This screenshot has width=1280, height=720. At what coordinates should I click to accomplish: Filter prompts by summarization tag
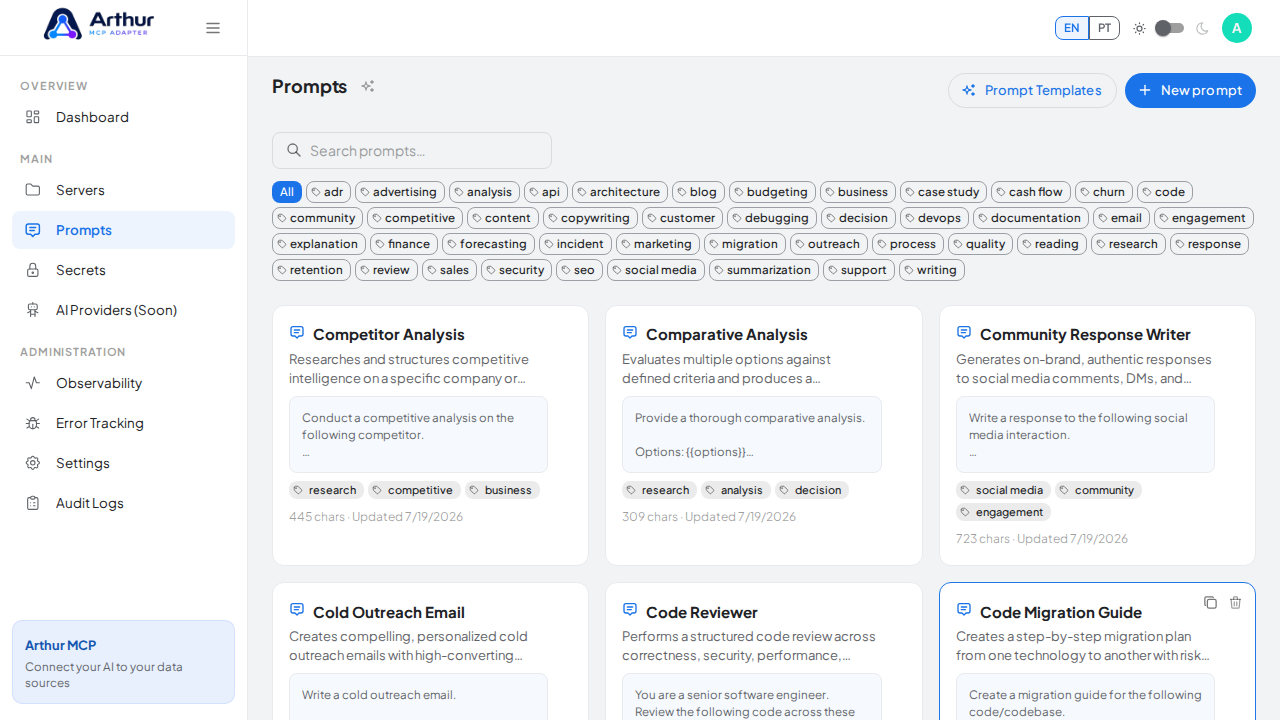coord(764,270)
